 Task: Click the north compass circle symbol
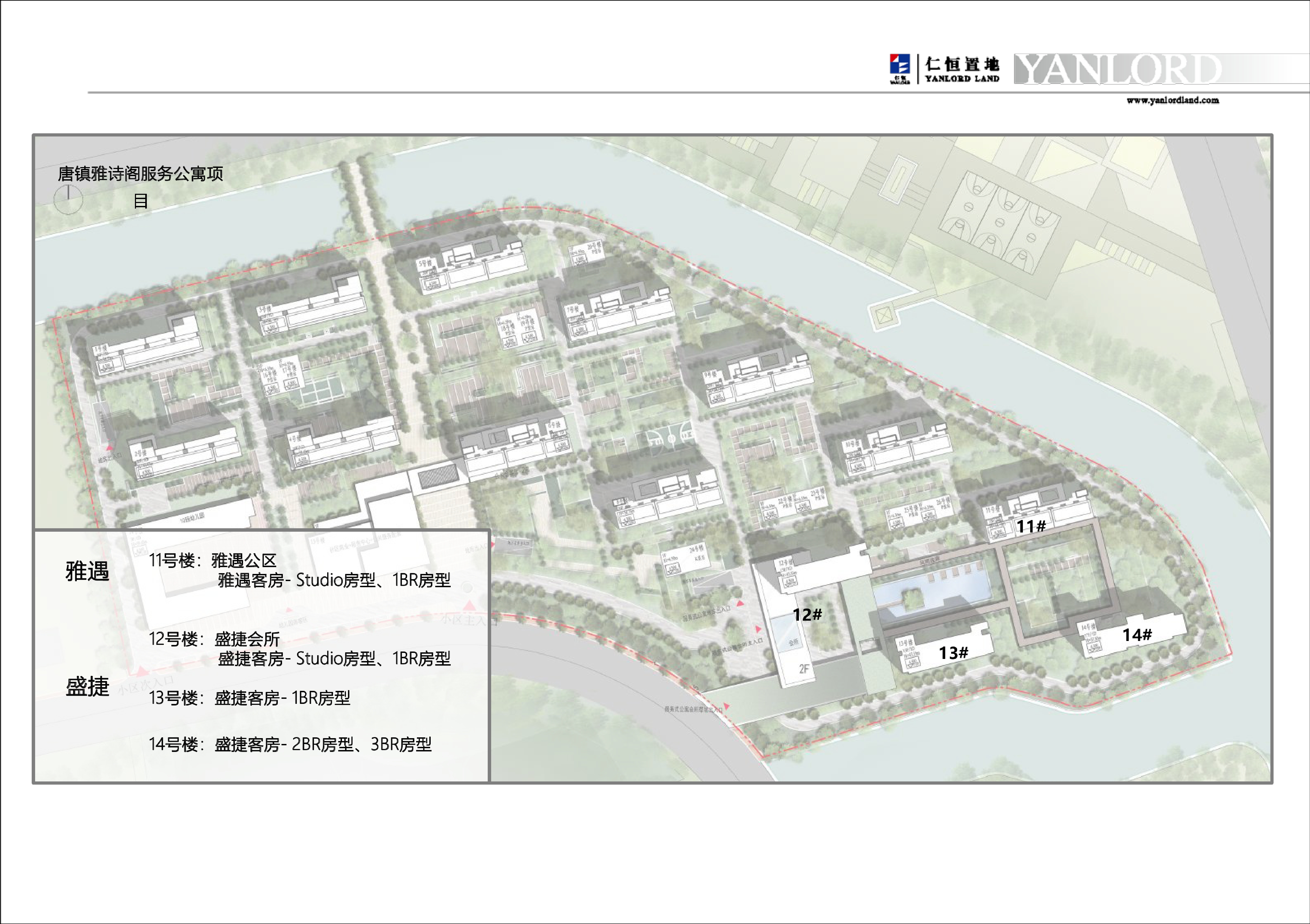(x=68, y=199)
